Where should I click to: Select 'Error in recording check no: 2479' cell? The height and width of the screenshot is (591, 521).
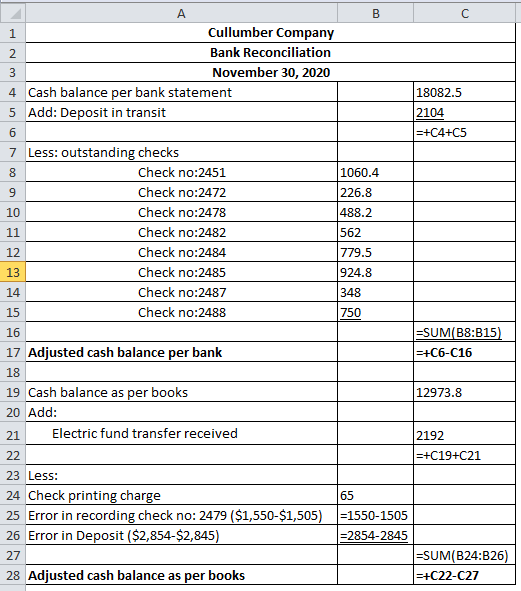pyautogui.click(x=181, y=515)
